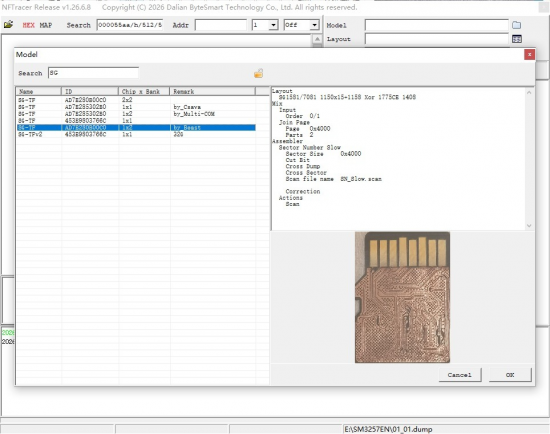Open the Off dropdown in toolbar
This screenshot has width=550, height=434.
(314, 25)
